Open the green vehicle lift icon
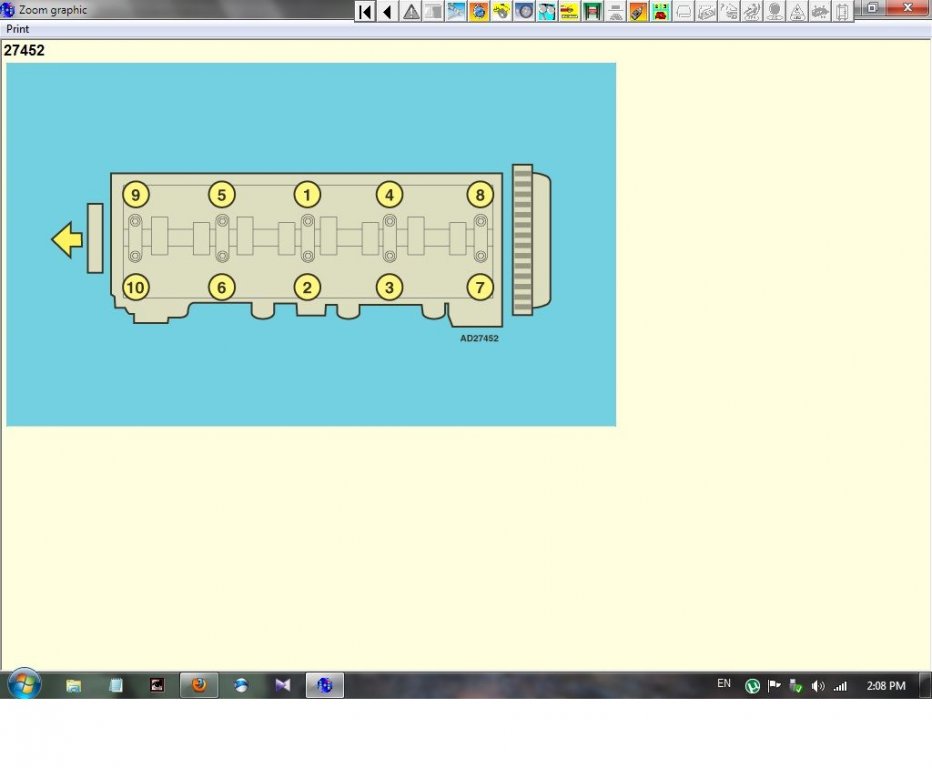This screenshot has height=768, width=932. (592, 11)
